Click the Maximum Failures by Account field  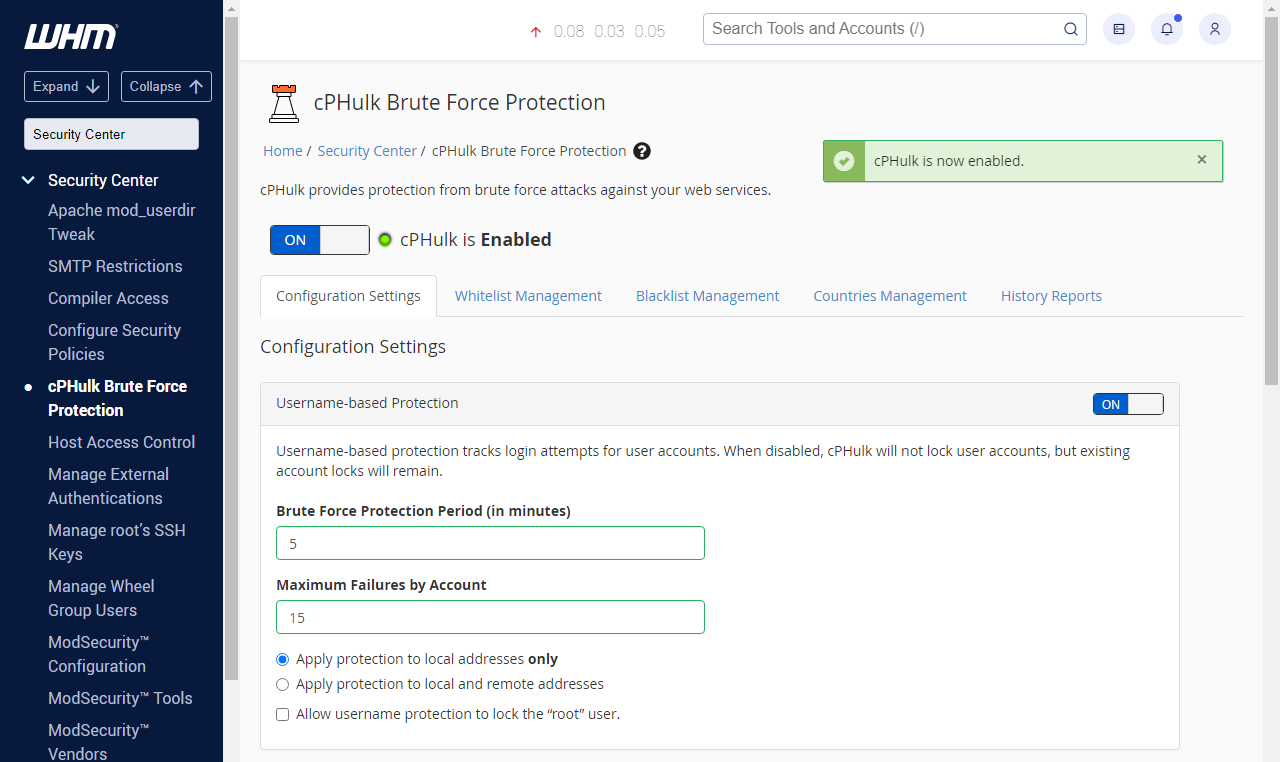pyautogui.click(x=490, y=617)
